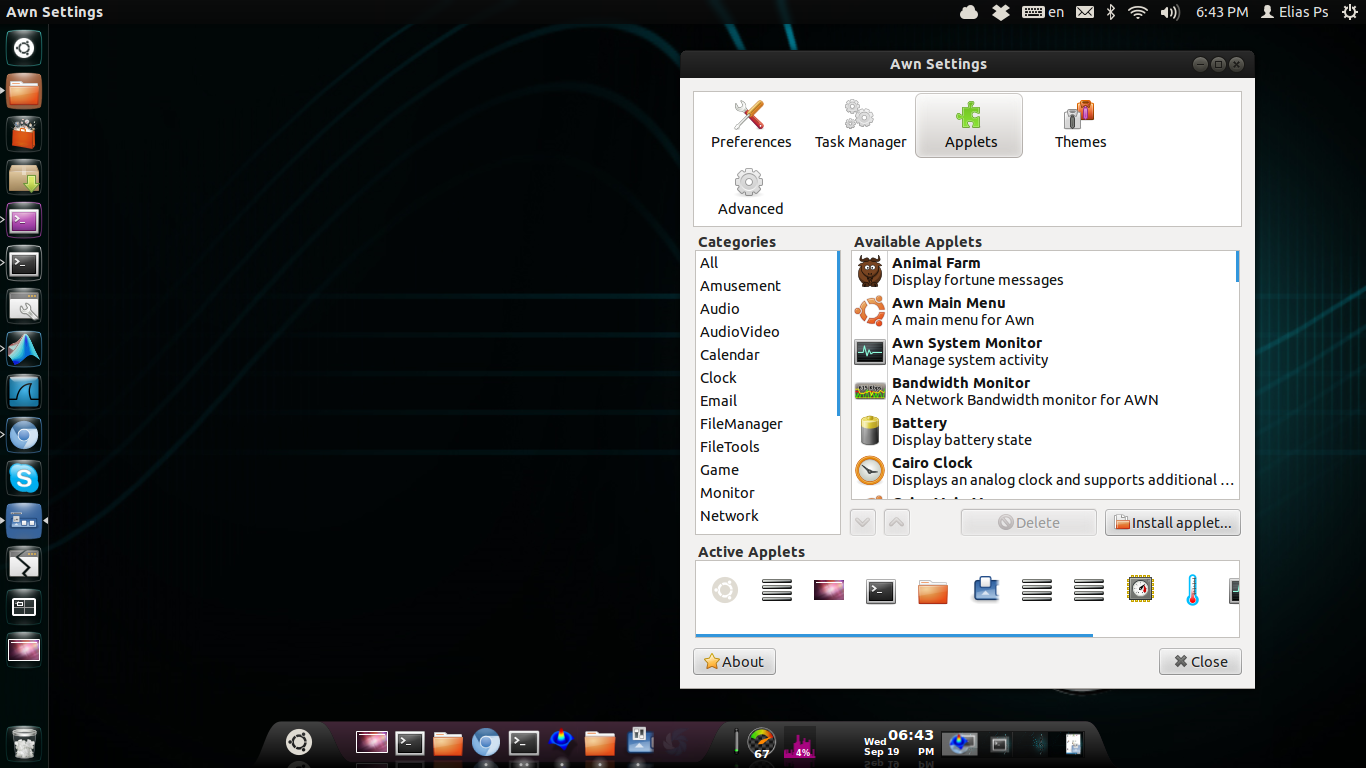Open the volume indicator menu in top panel

(x=1169, y=12)
